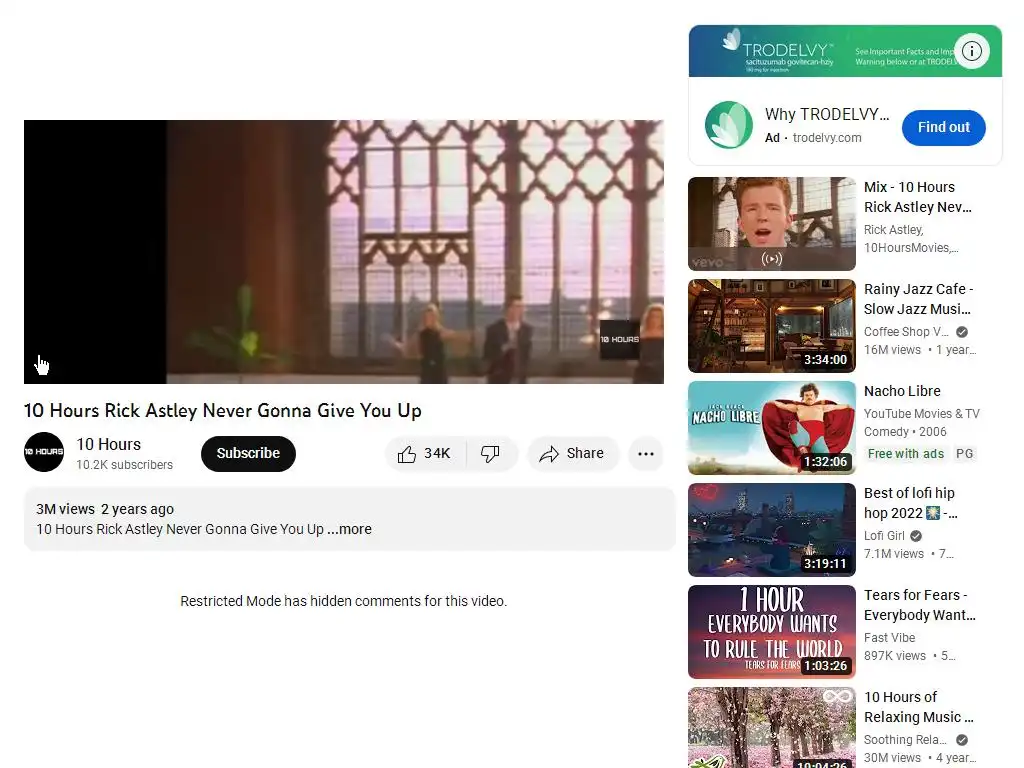Click the Restricted Mode comments notice

point(344,601)
